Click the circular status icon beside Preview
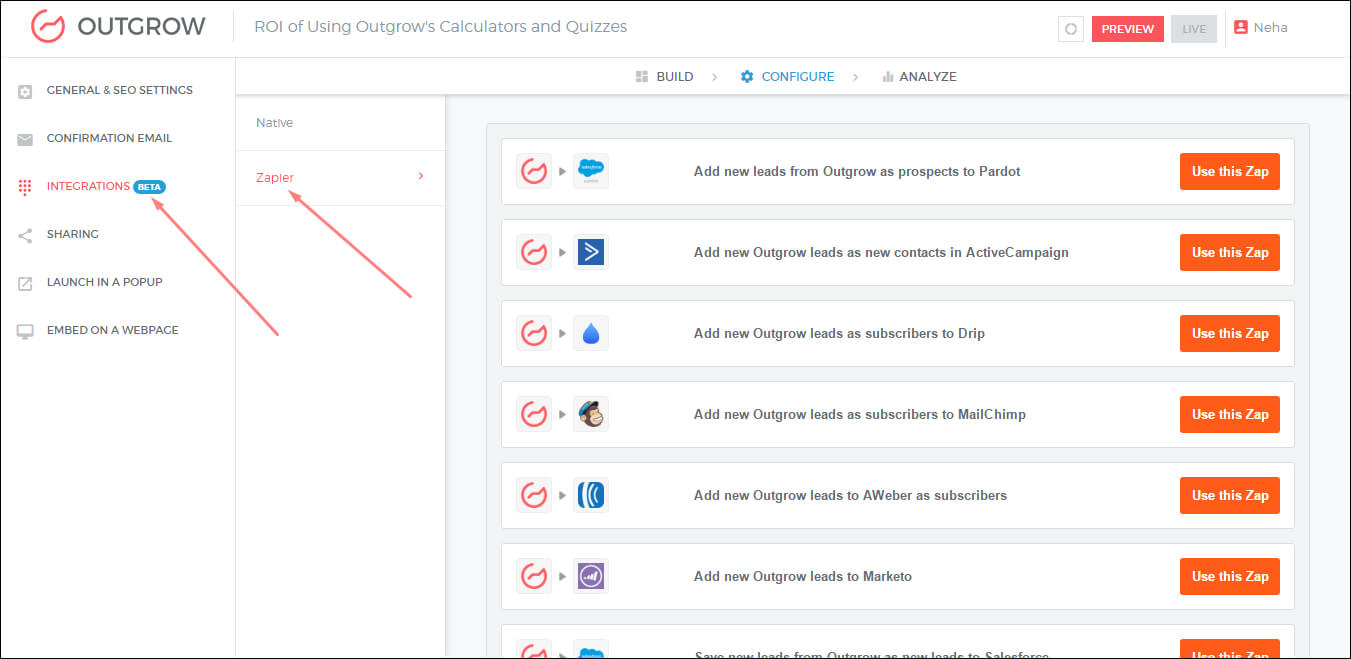1351x659 pixels. point(1070,29)
